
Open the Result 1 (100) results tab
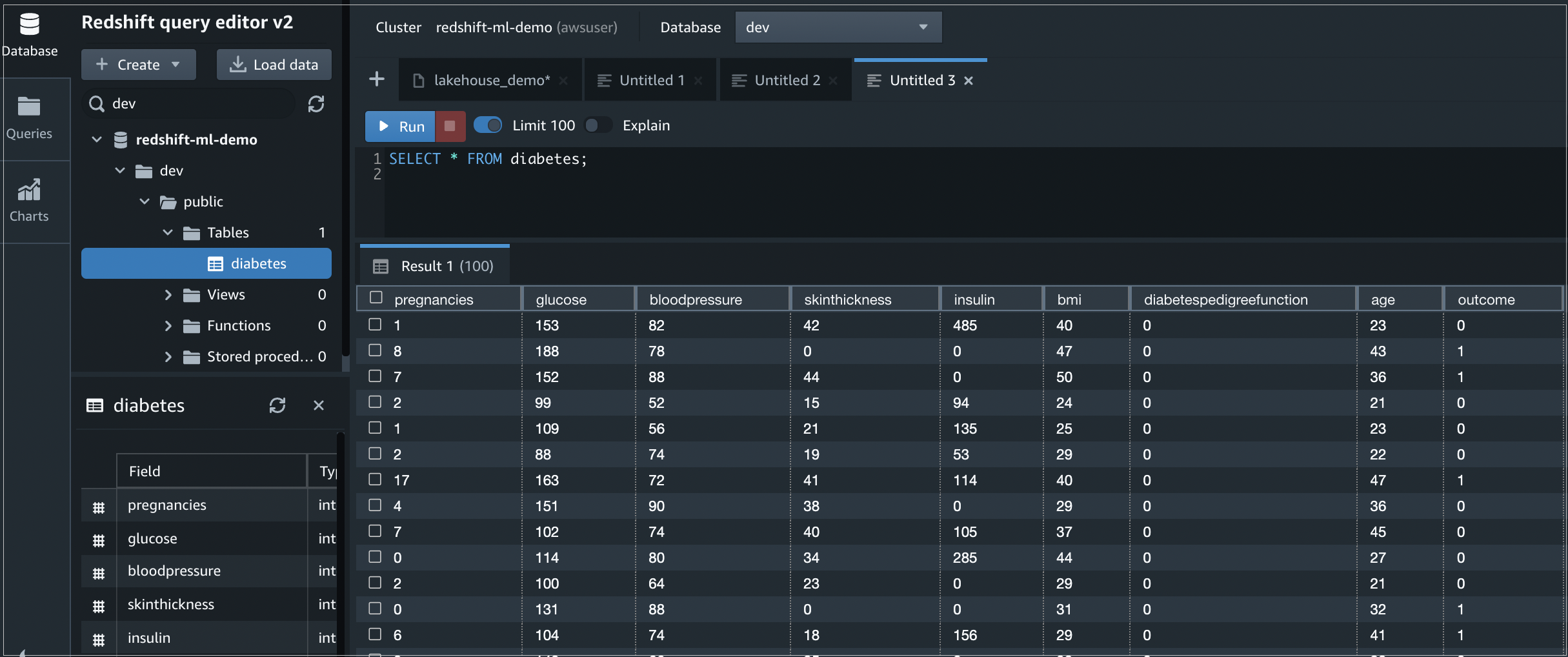435,266
